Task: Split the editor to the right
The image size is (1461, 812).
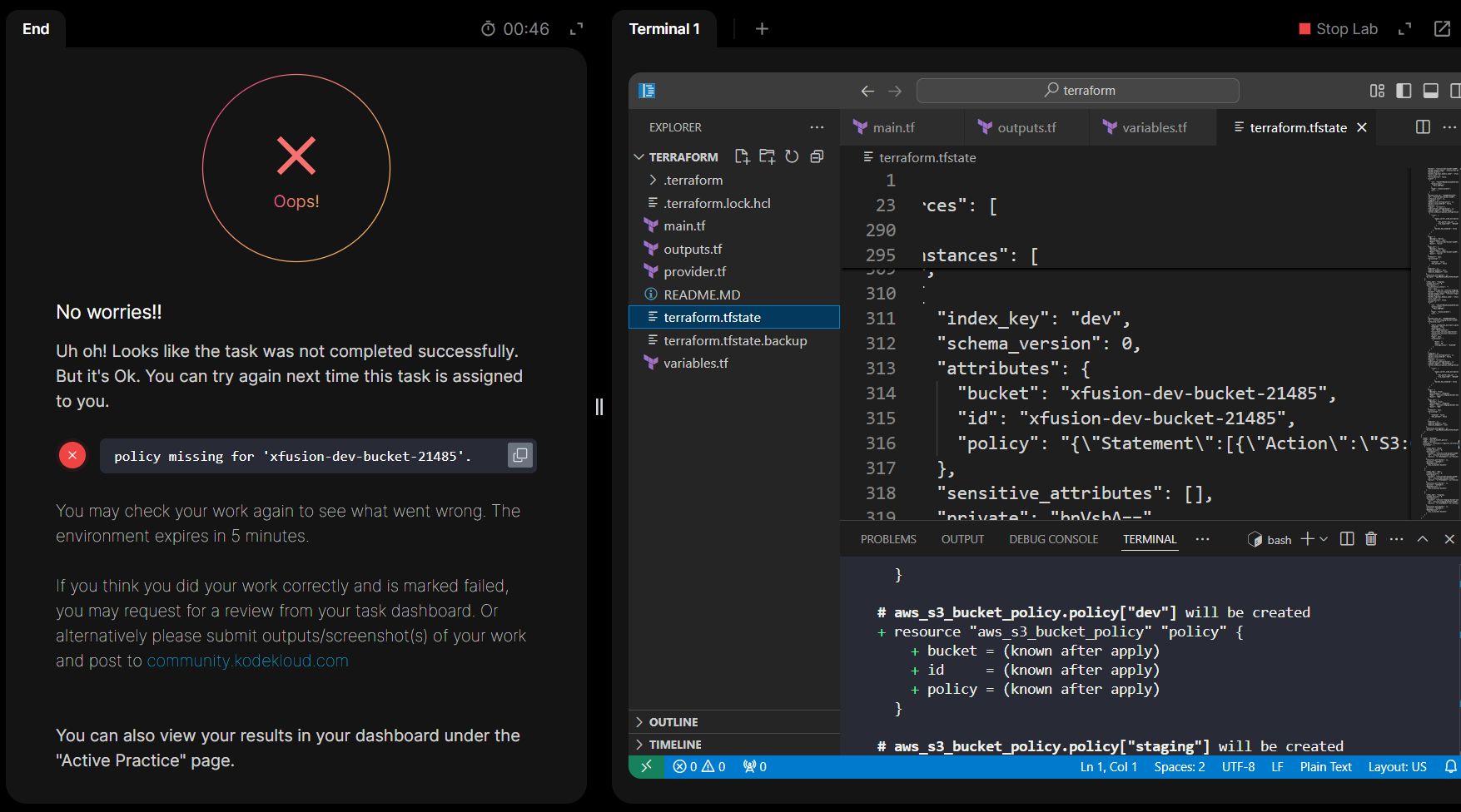Action: [1423, 127]
